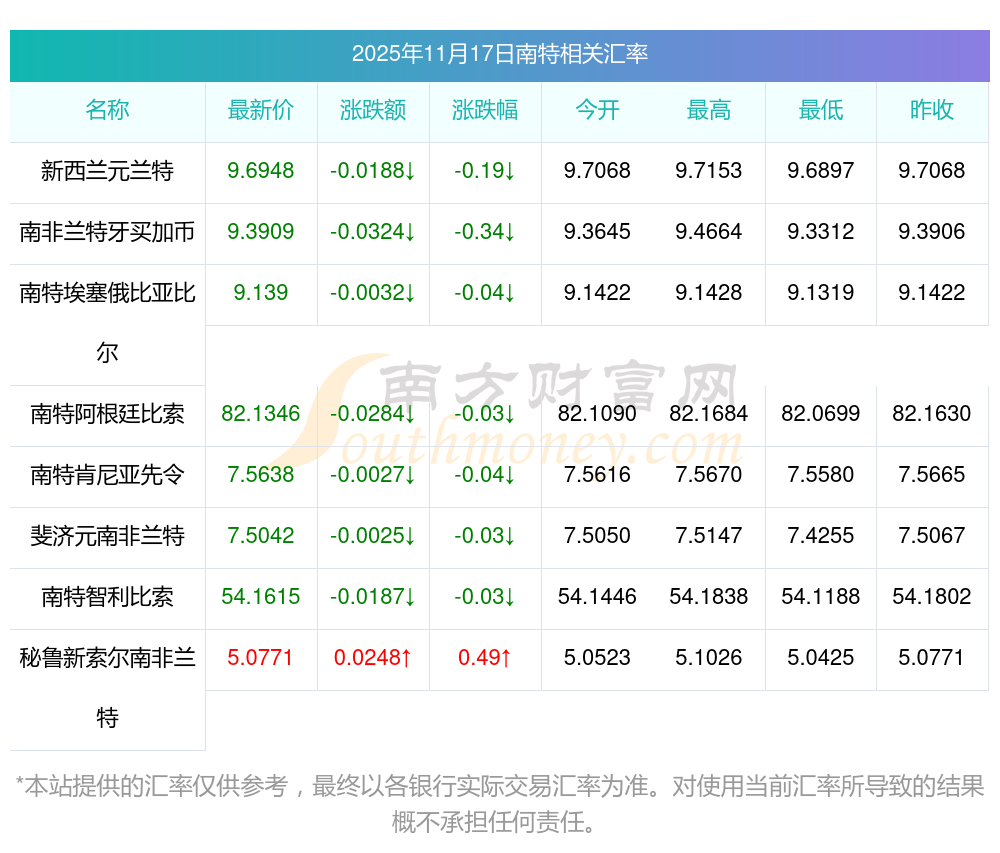The image size is (1000, 853).
Task: Select the previous close 7.5665
Action: 932,475
